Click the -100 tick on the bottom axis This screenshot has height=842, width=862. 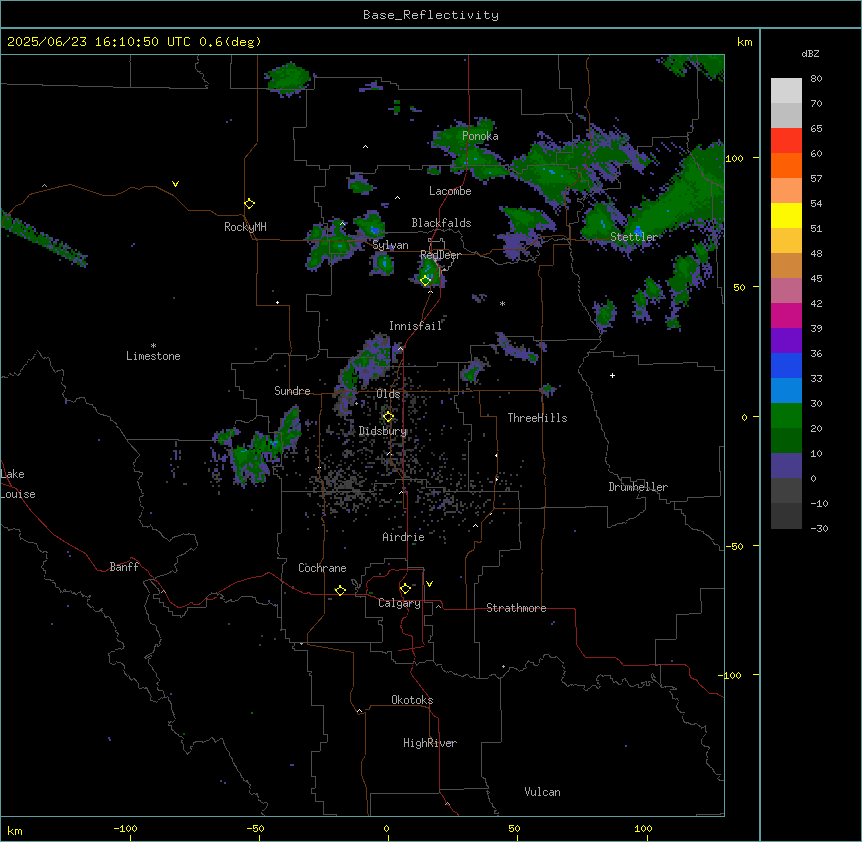click(x=125, y=828)
